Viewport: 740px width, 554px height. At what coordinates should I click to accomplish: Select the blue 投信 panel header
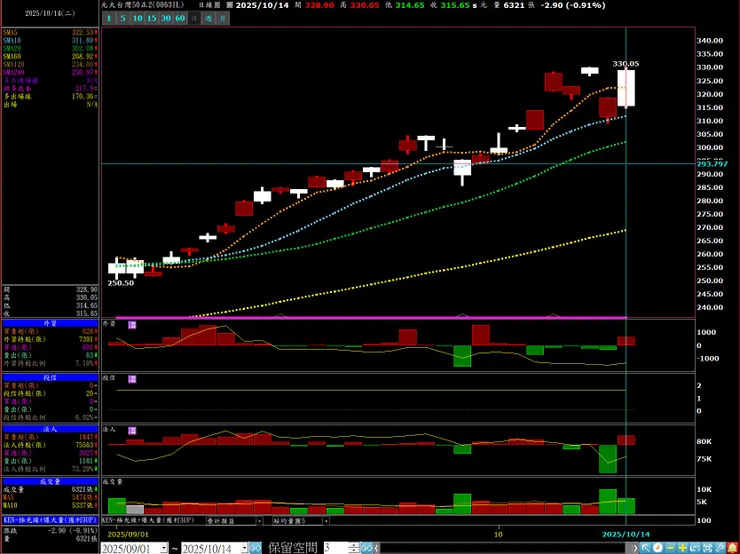pyautogui.click(x=50, y=378)
